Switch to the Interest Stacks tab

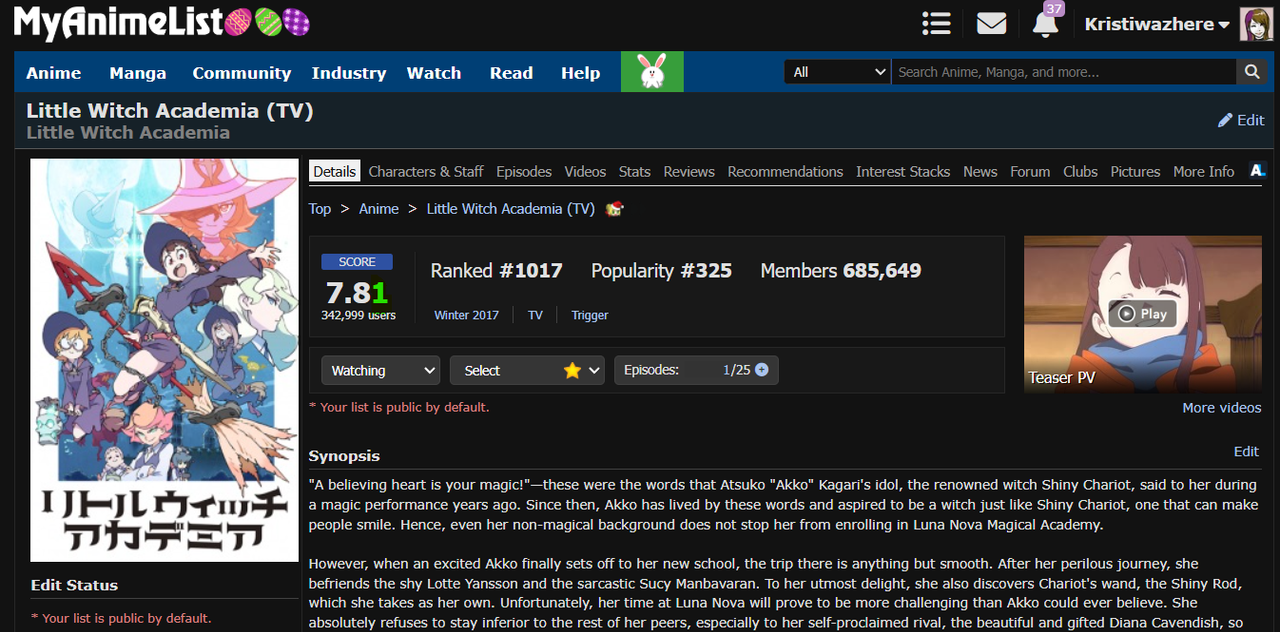pos(903,171)
